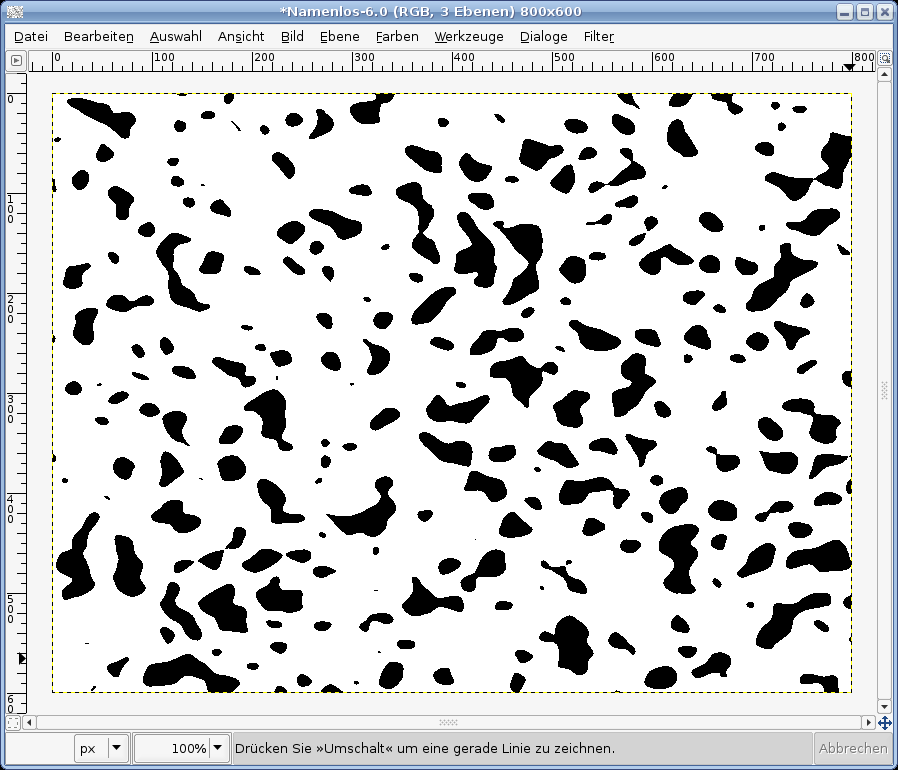898x770 pixels.
Task: Open the Auswahl menu
Action: (x=176, y=37)
